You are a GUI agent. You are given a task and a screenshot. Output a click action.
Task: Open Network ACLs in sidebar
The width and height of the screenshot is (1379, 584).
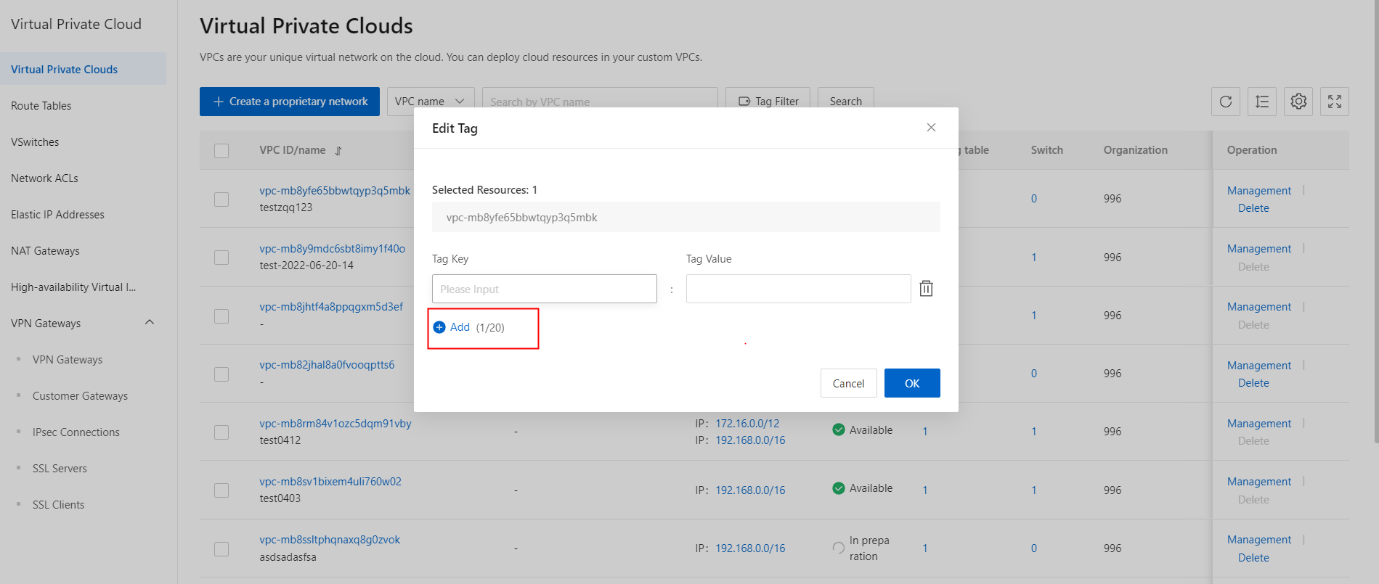coord(44,178)
